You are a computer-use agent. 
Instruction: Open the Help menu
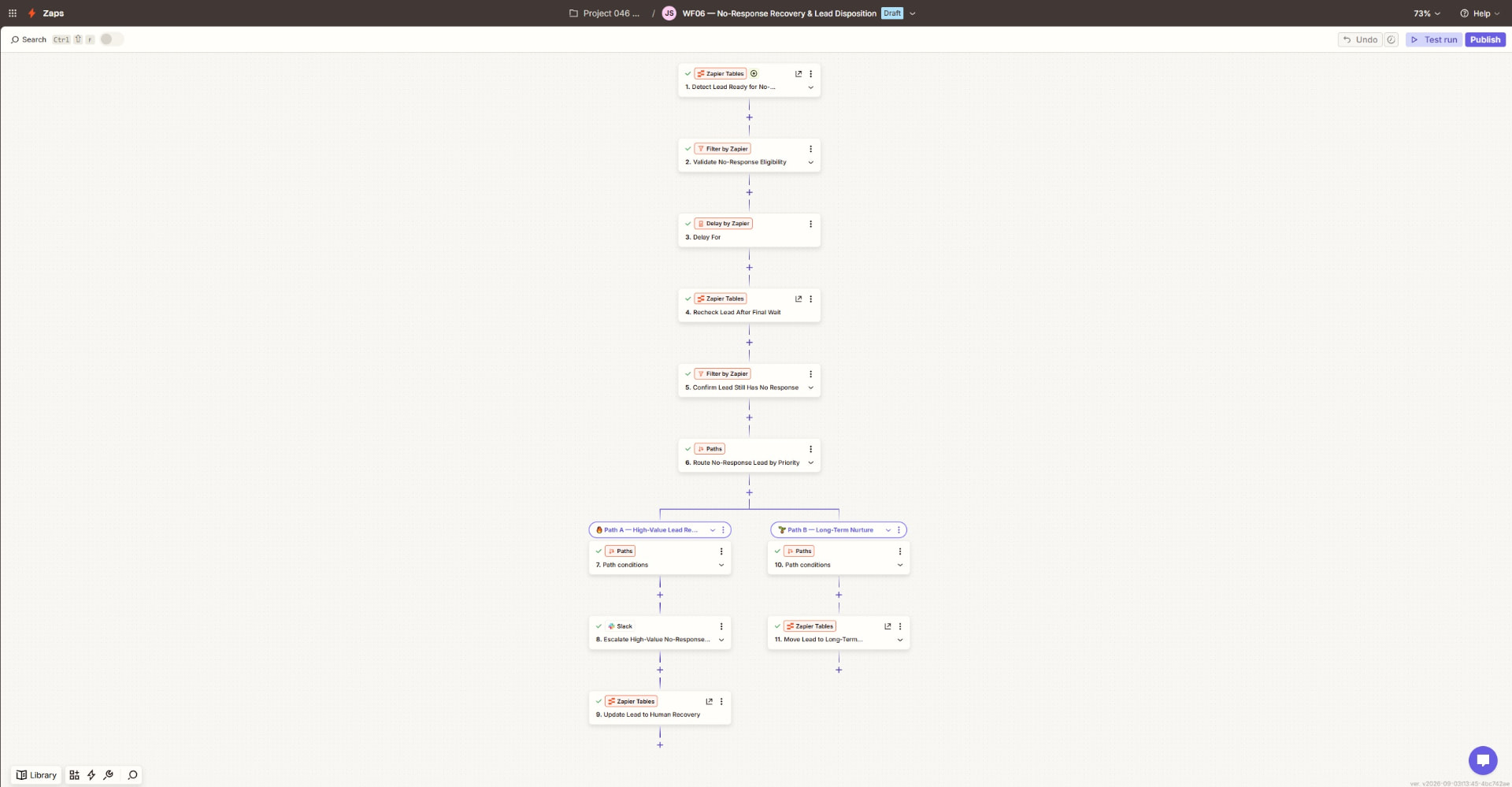click(x=1480, y=13)
